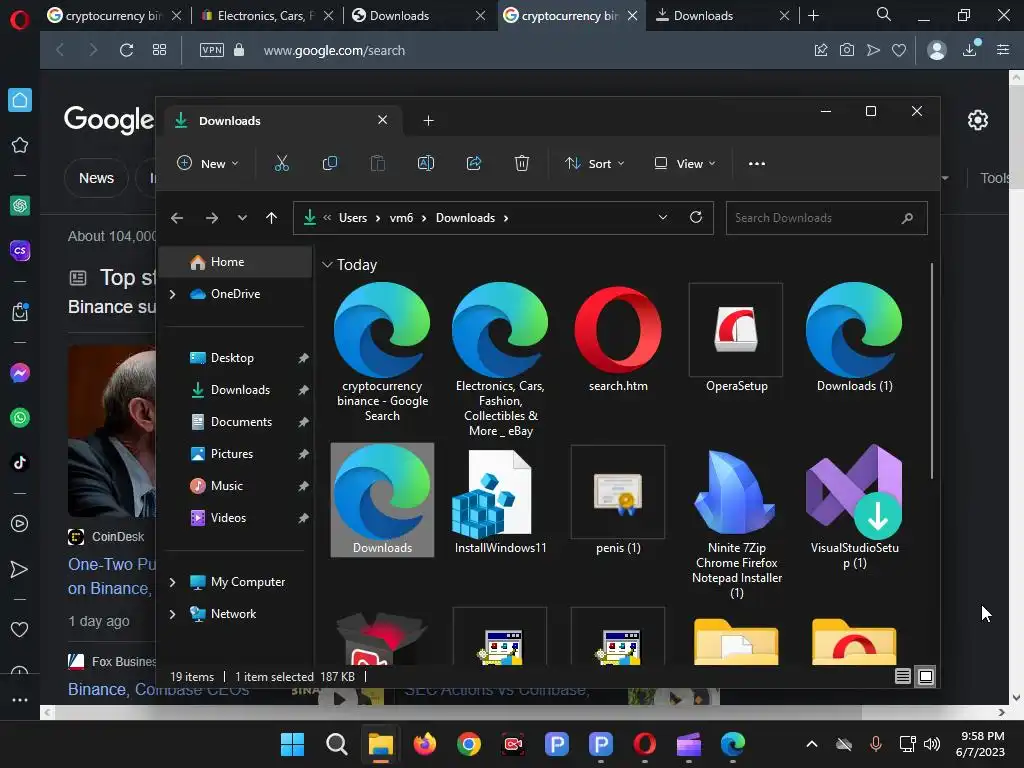The width and height of the screenshot is (1024, 768).
Task: Select the OperaSetup file
Action: [736, 338]
